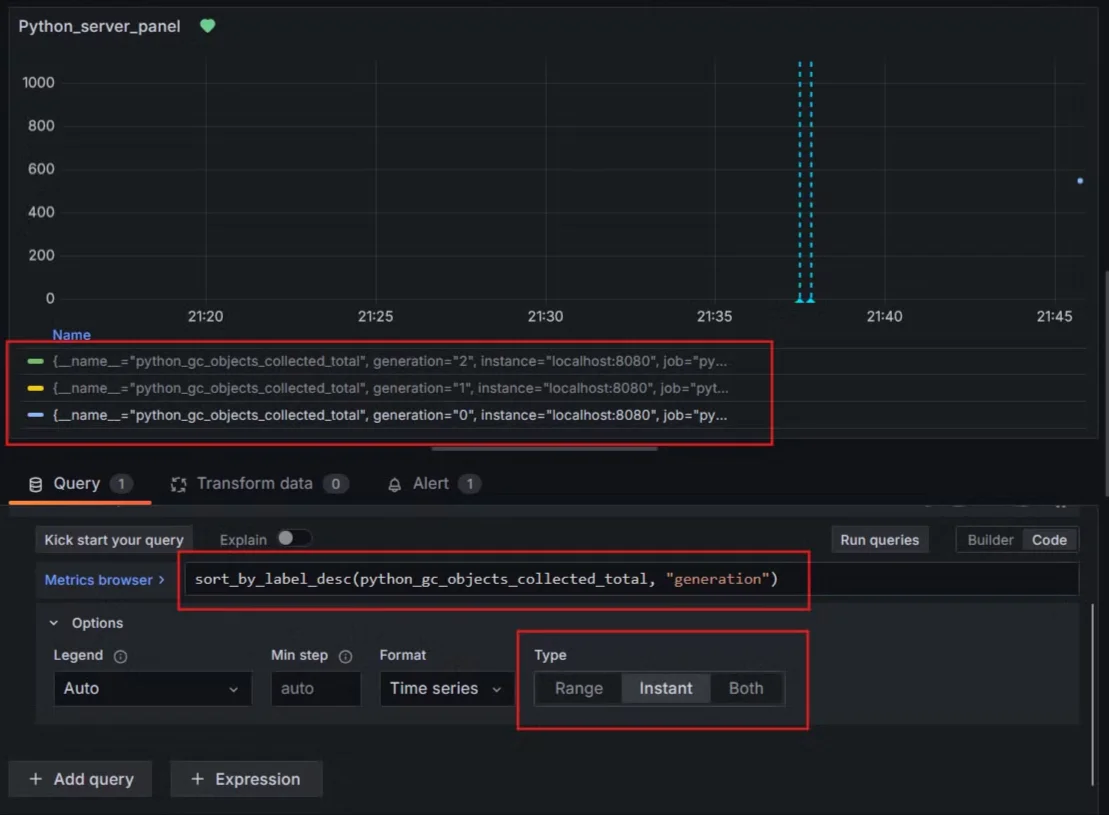
Task: Click the yellow generation="1" legend swatch
Action: (35, 388)
